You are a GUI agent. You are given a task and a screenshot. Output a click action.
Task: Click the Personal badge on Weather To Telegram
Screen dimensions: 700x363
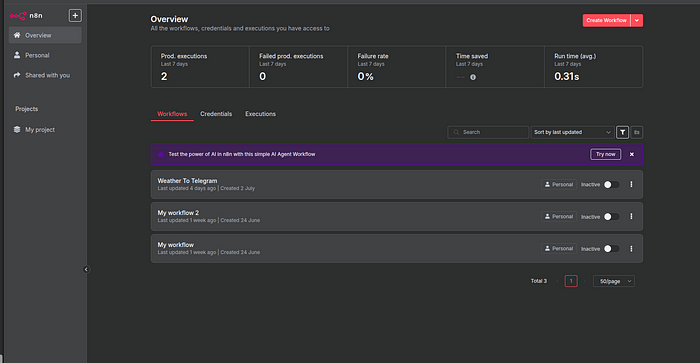click(559, 184)
